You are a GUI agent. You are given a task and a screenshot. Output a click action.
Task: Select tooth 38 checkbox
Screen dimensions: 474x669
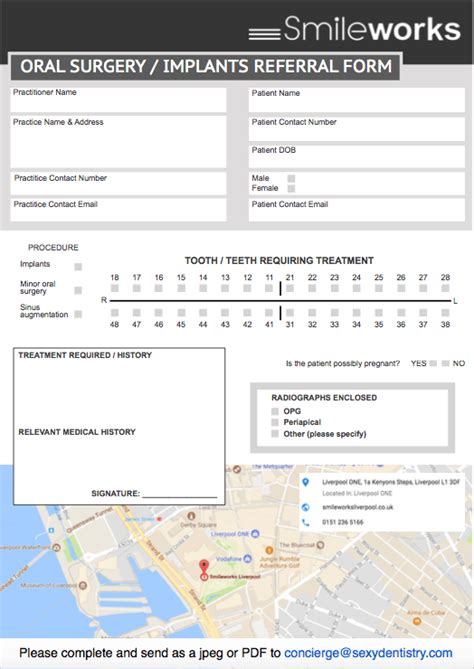445,313
